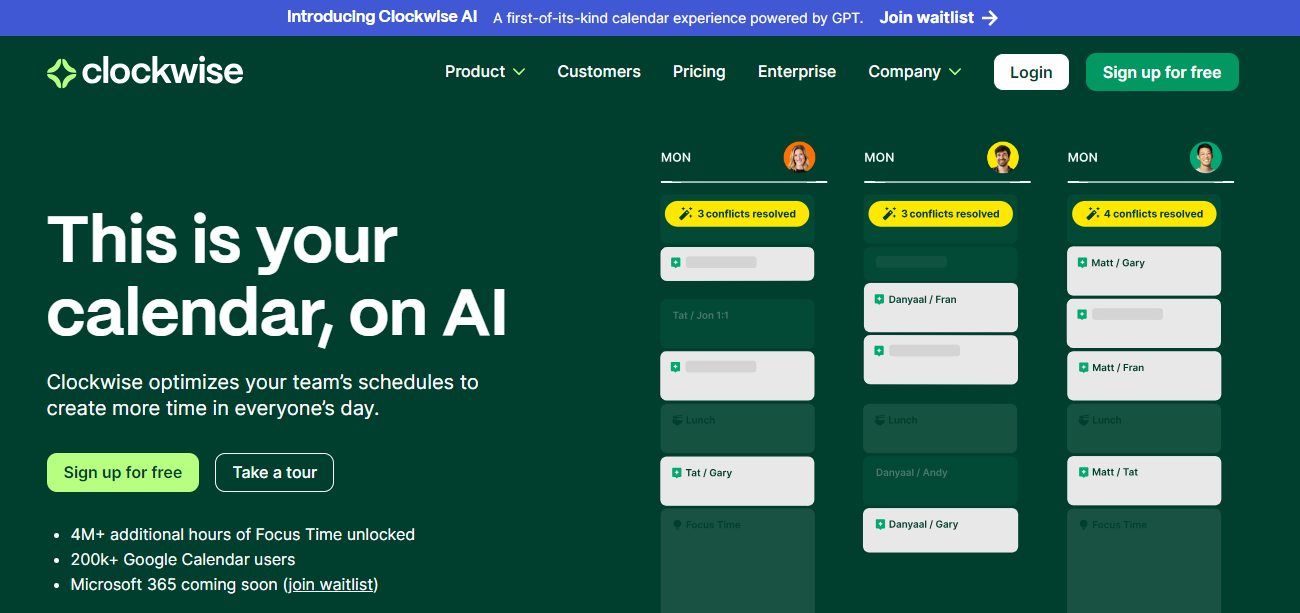Click the 4M+ additional hours bullet text
This screenshot has width=1300, height=613.
[243, 534]
